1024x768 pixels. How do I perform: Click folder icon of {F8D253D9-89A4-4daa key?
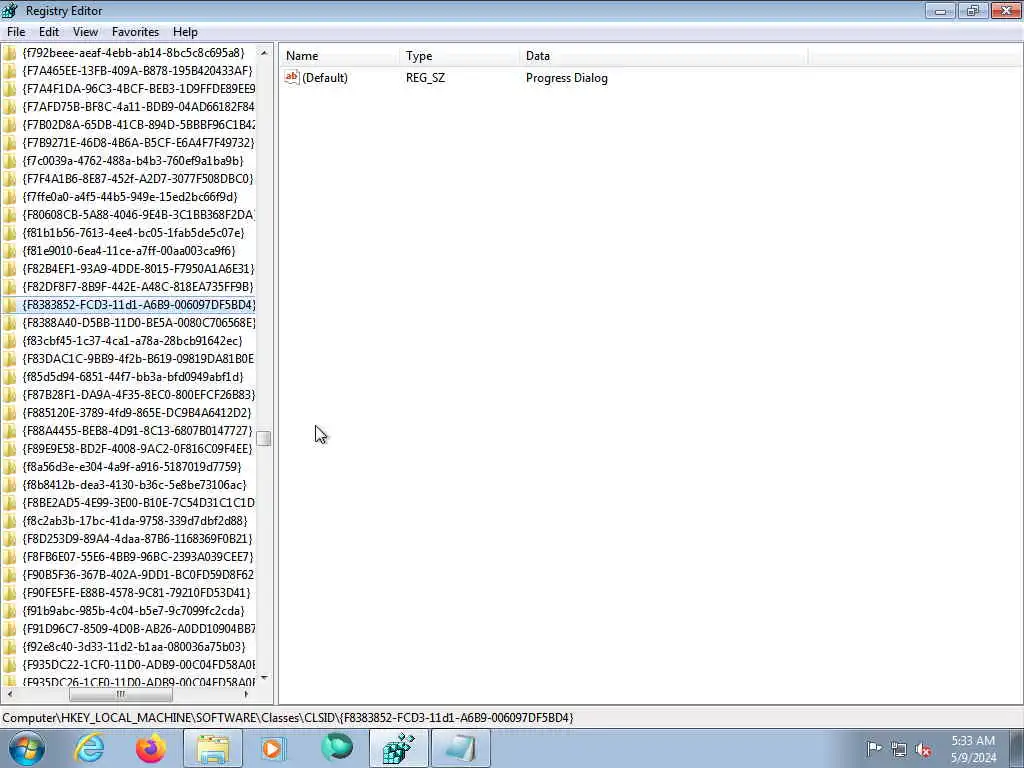click(x=9, y=539)
